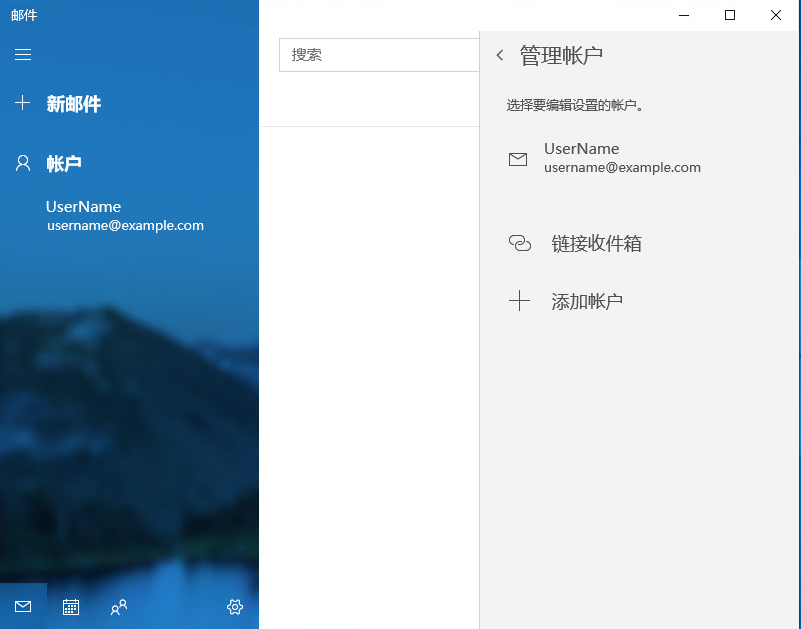Click the envelope icon next to UserName

tap(518, 159)
